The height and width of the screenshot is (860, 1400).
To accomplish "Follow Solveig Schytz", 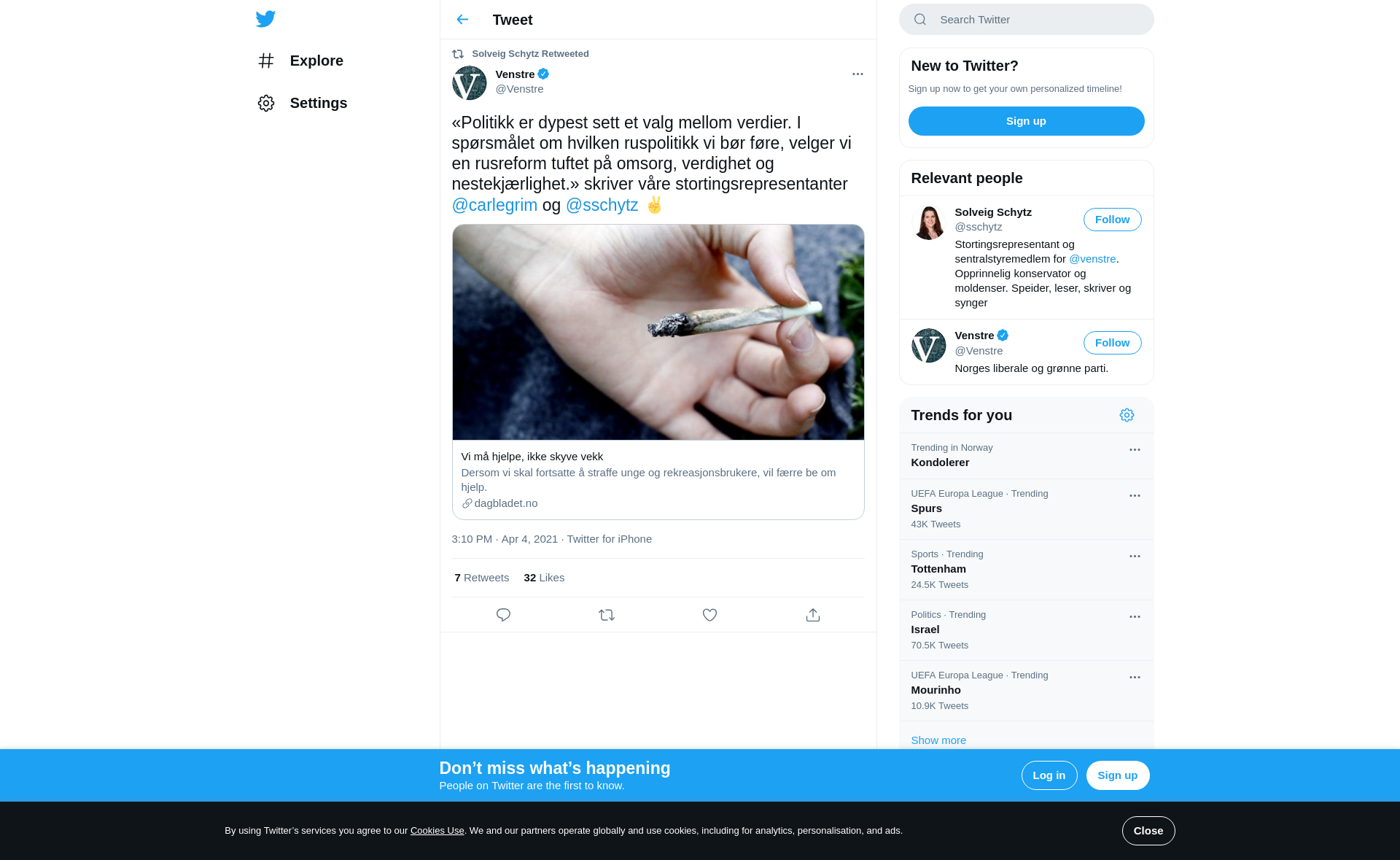I will (1112, 220).
